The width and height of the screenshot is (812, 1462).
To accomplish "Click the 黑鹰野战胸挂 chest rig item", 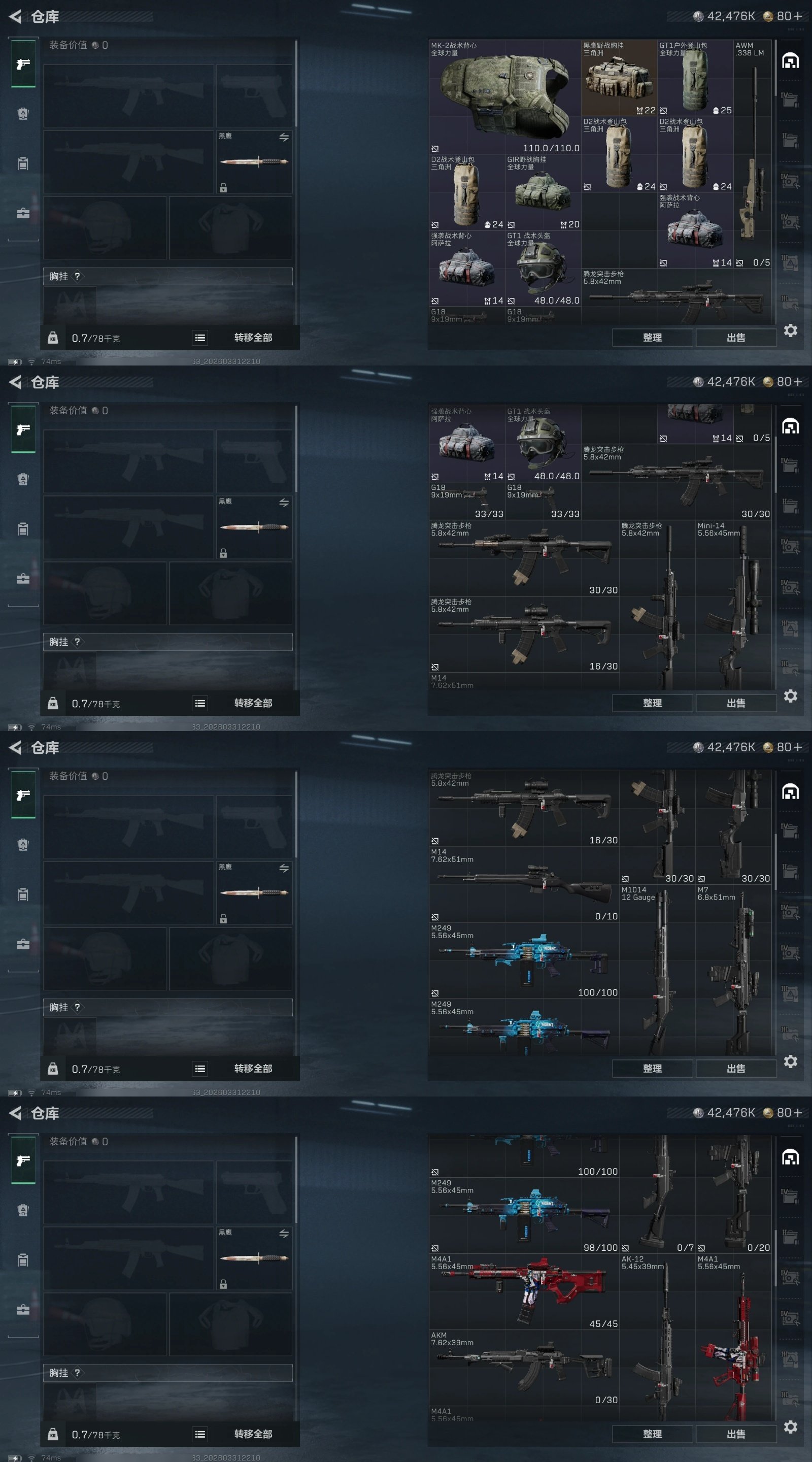I will pyautogui.click(x=619, y=78).
